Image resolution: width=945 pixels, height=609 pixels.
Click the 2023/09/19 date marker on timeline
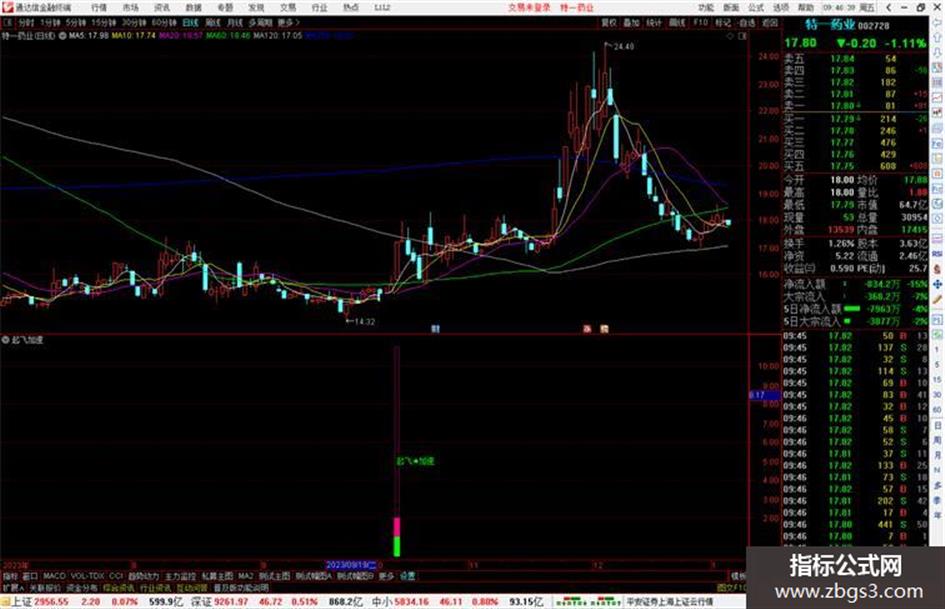[x=351, y=565]
